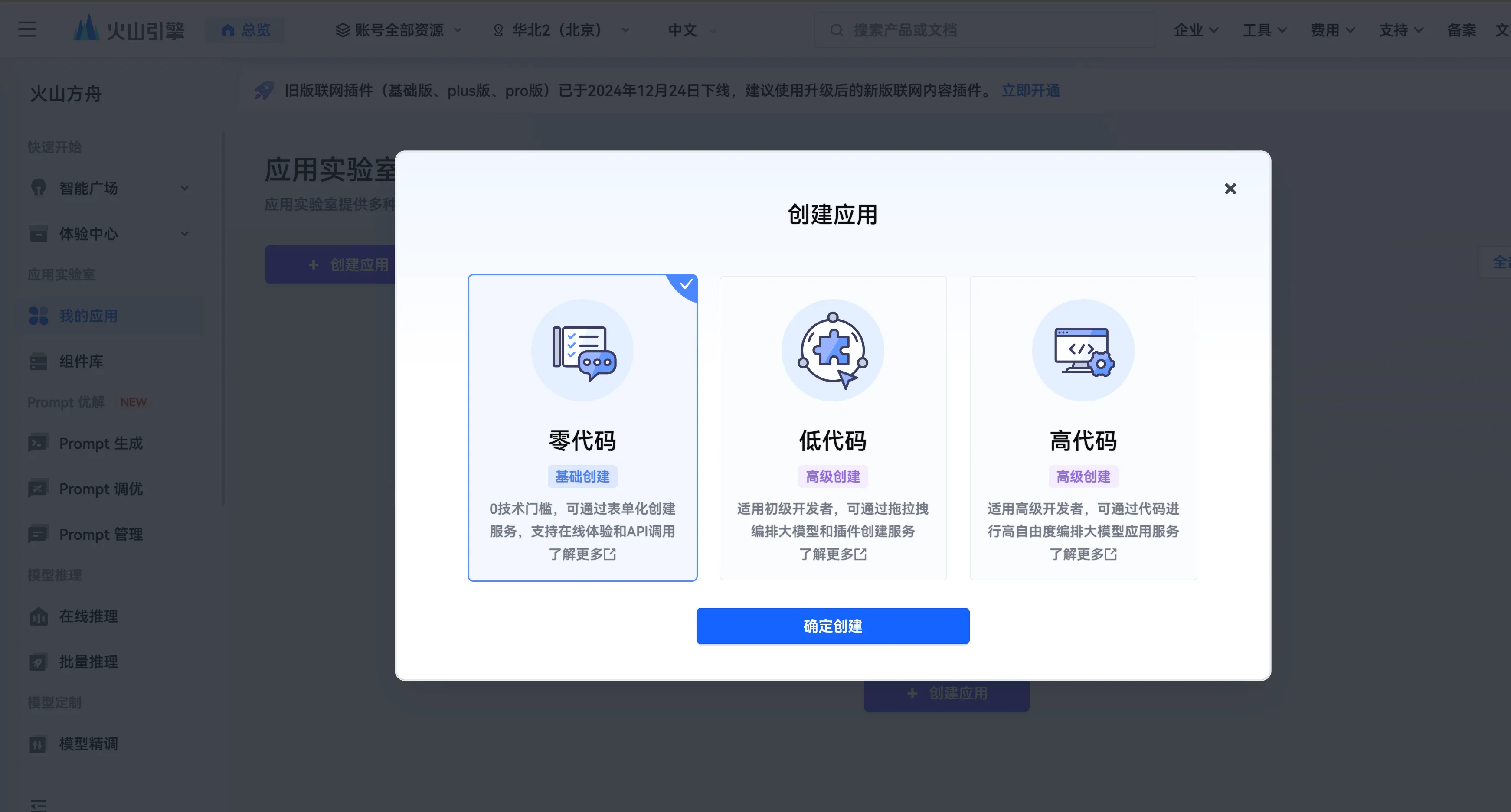Expand the 工具 menu

pos(1264,30)
